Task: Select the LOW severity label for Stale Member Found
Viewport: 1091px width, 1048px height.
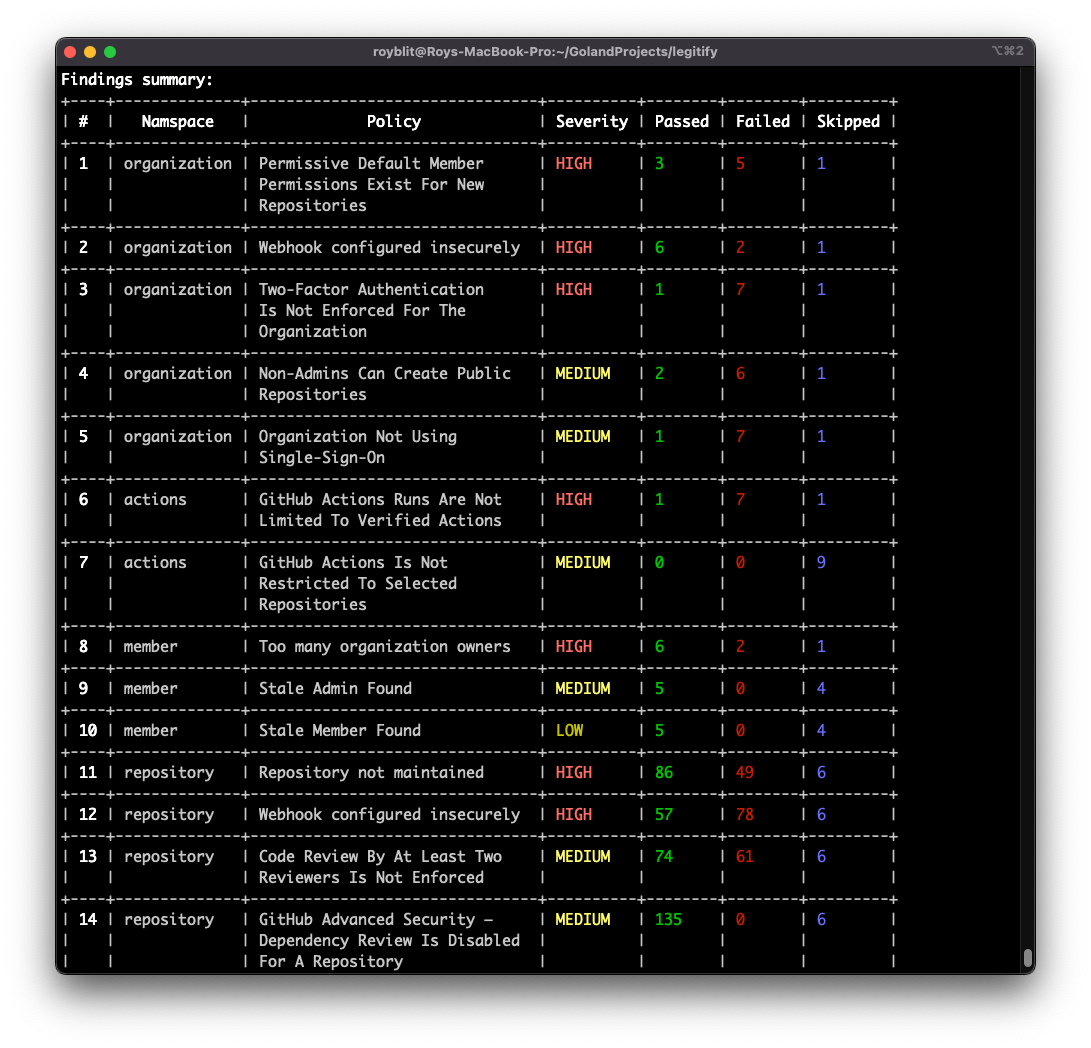Action: pos(570,730)
